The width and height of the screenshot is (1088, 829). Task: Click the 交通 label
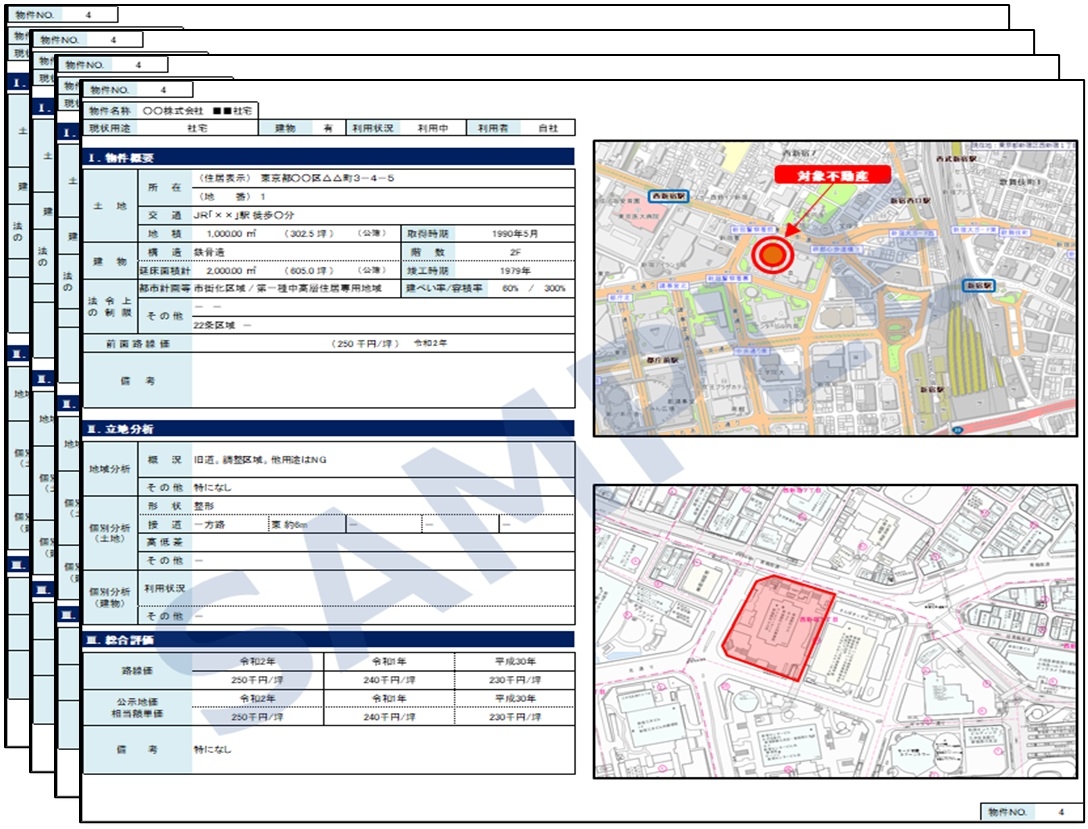tap(164, 215)
